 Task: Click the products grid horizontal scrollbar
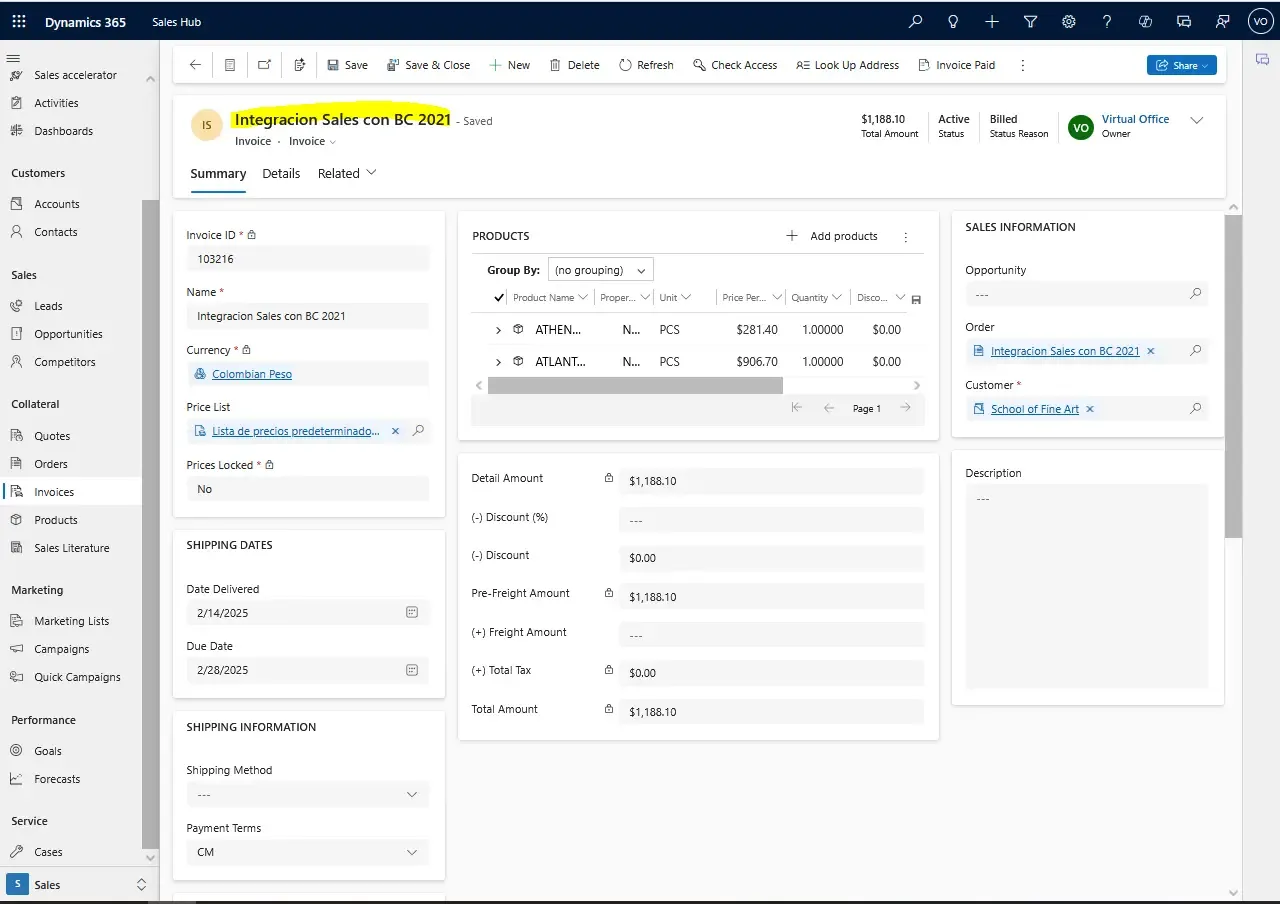(x=635, y=385)
